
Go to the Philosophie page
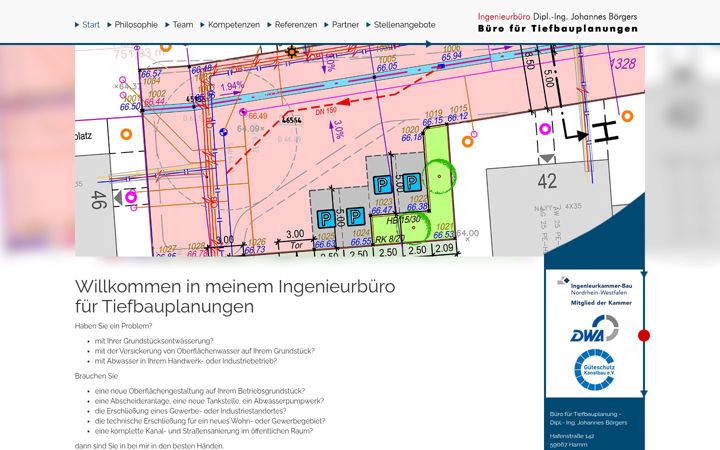[x=136, y=25]
